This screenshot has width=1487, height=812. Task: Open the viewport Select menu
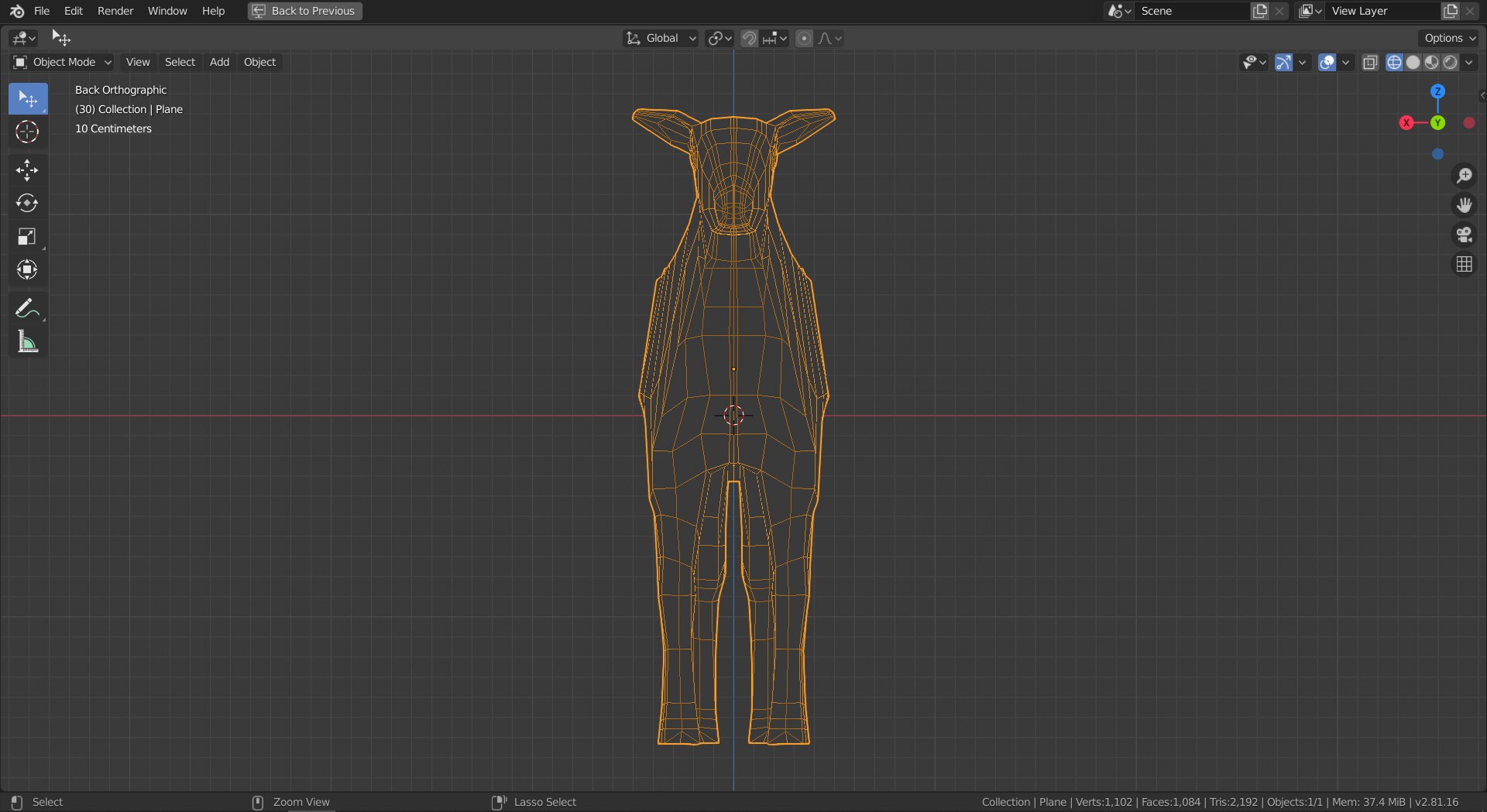180,62
